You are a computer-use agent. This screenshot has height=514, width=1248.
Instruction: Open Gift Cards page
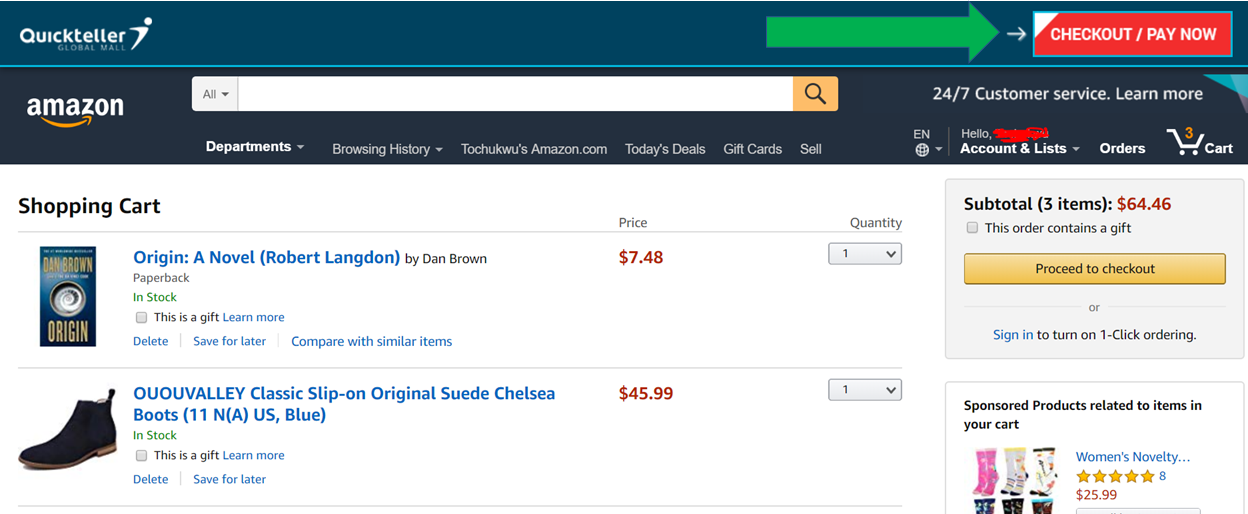752,149
